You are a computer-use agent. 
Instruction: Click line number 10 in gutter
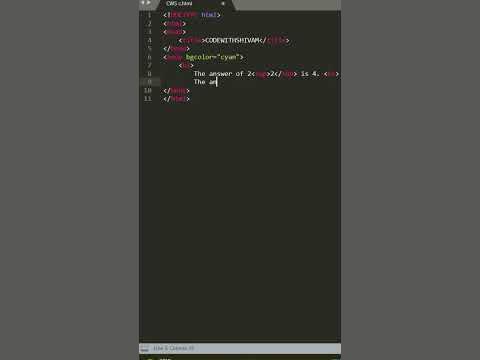148,90
